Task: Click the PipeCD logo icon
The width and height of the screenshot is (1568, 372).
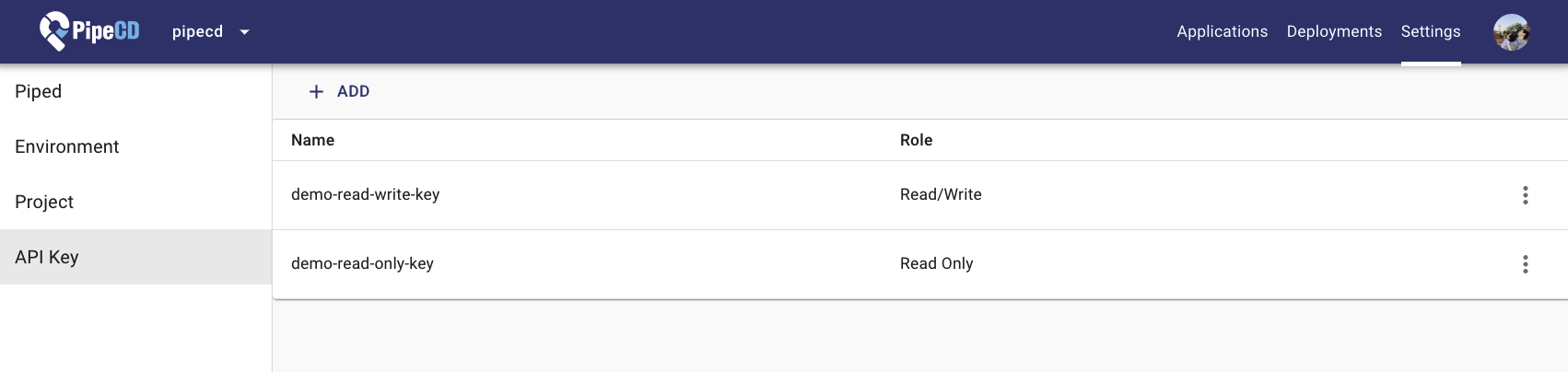Action: (x=55, y=31)
